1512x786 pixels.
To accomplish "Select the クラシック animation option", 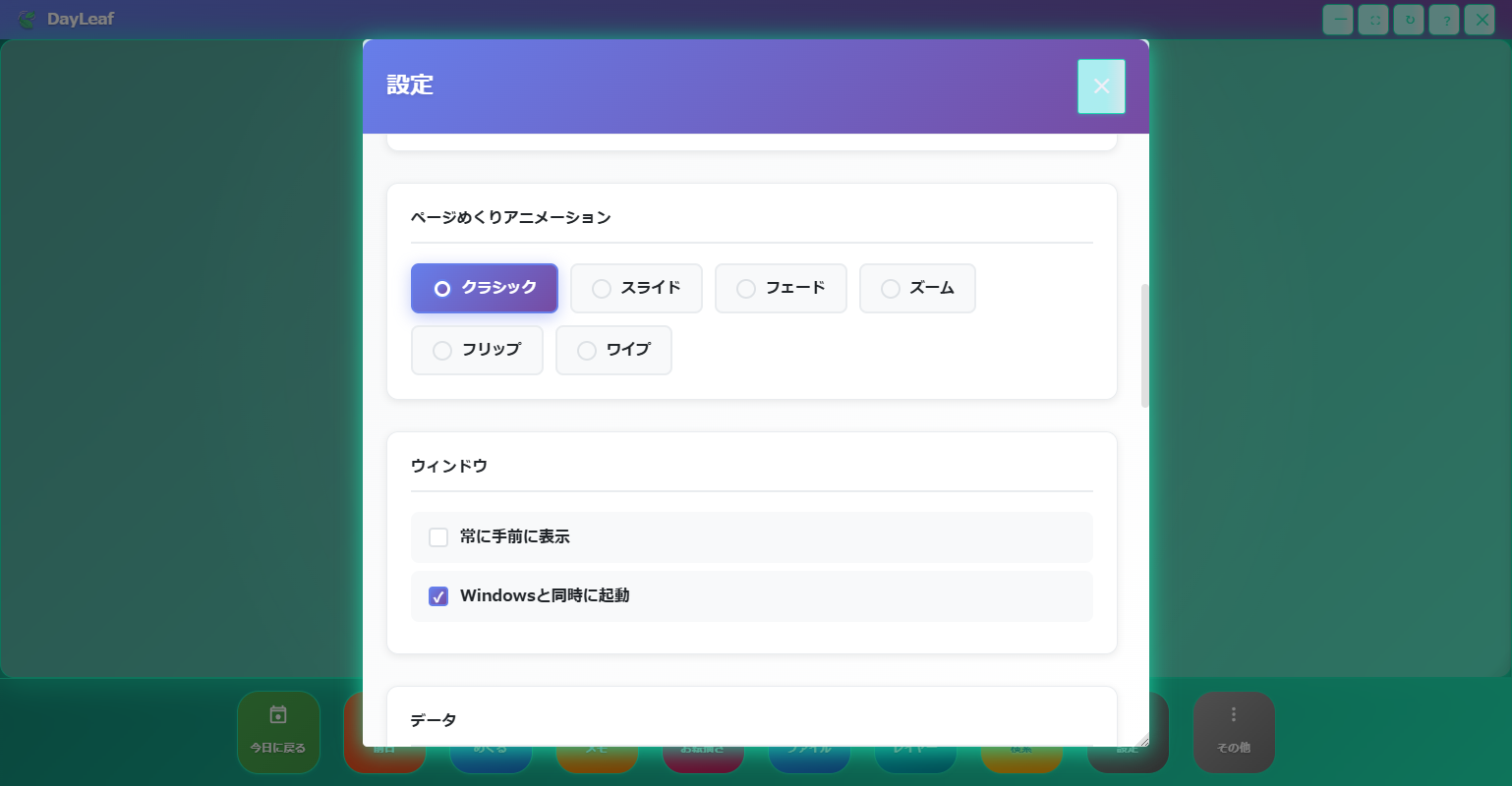I will 485,288.
